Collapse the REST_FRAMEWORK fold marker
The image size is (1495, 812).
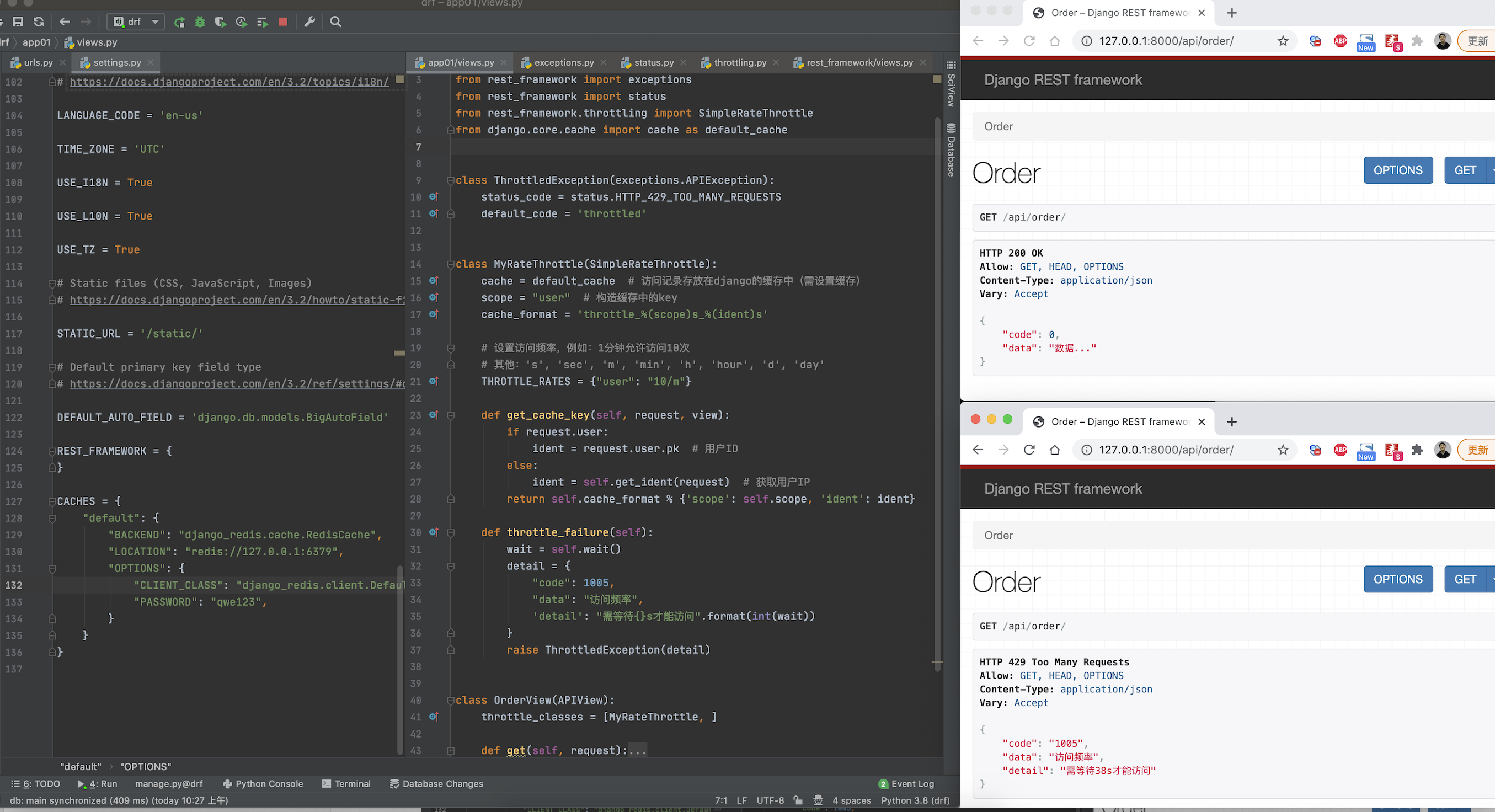coord(52,451)
